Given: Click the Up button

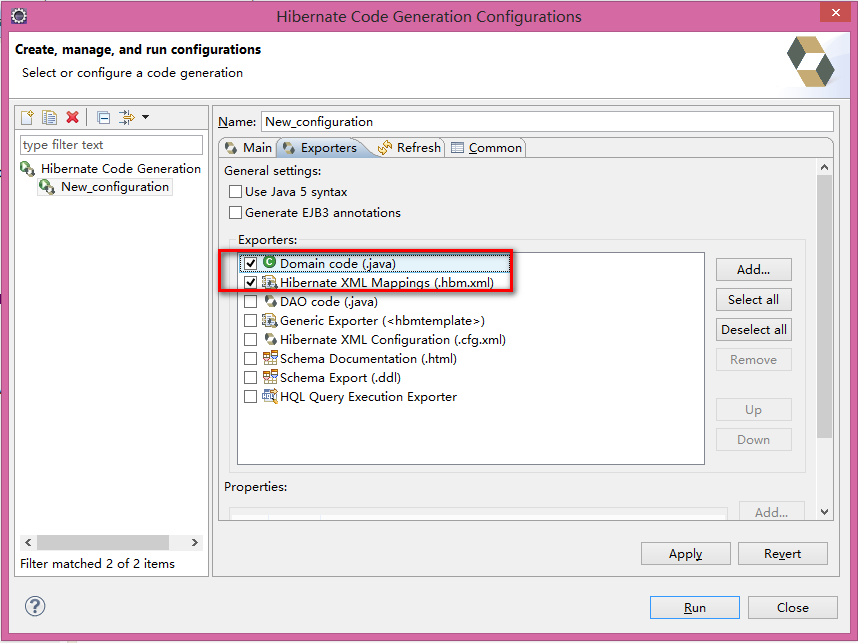Looking at the screenshot, I should 753,409.
